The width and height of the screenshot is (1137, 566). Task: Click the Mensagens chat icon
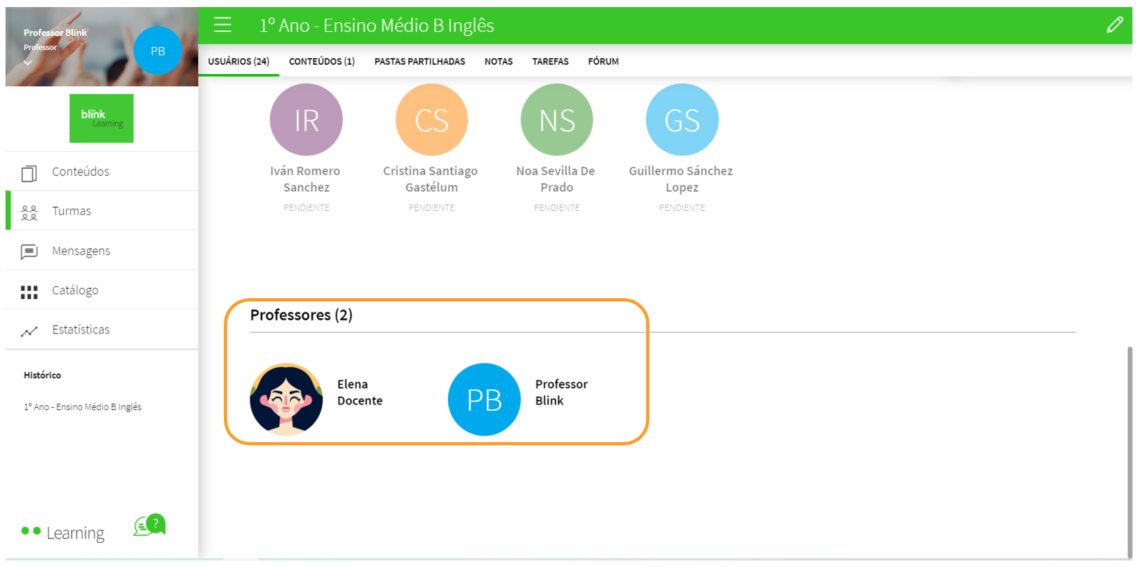click(29, 251)
